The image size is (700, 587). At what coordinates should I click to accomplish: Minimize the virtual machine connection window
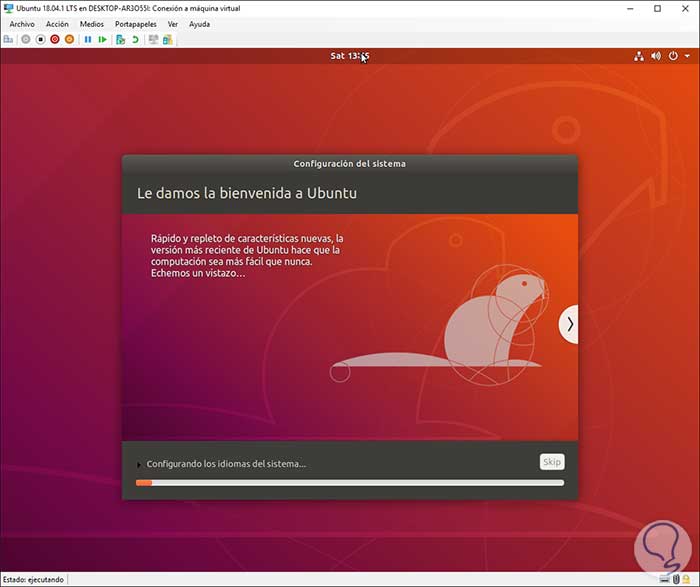(x=630, y=8)
